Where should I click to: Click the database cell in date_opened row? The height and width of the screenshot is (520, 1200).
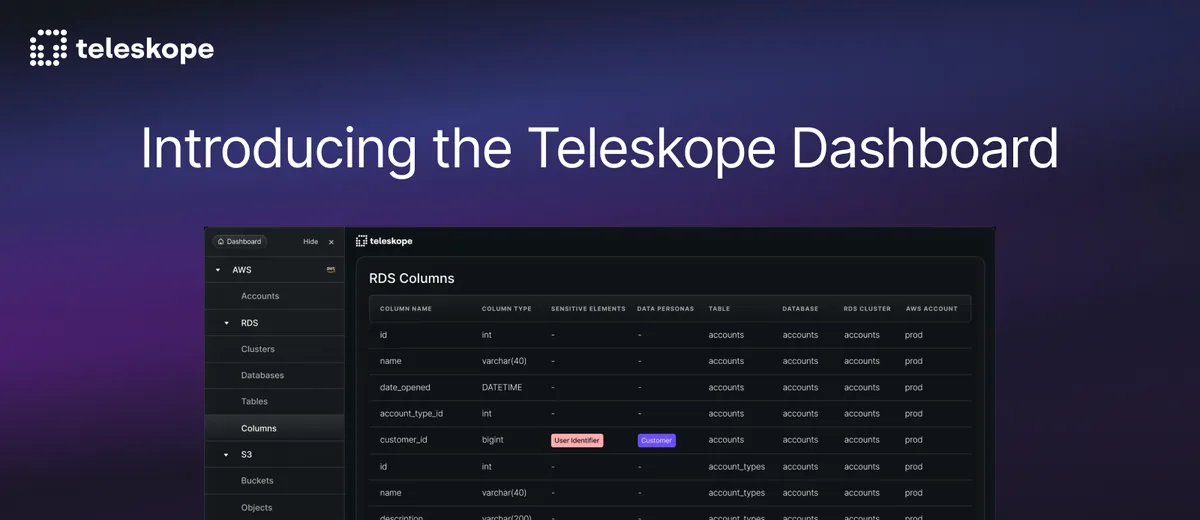(x=800, y=387)
